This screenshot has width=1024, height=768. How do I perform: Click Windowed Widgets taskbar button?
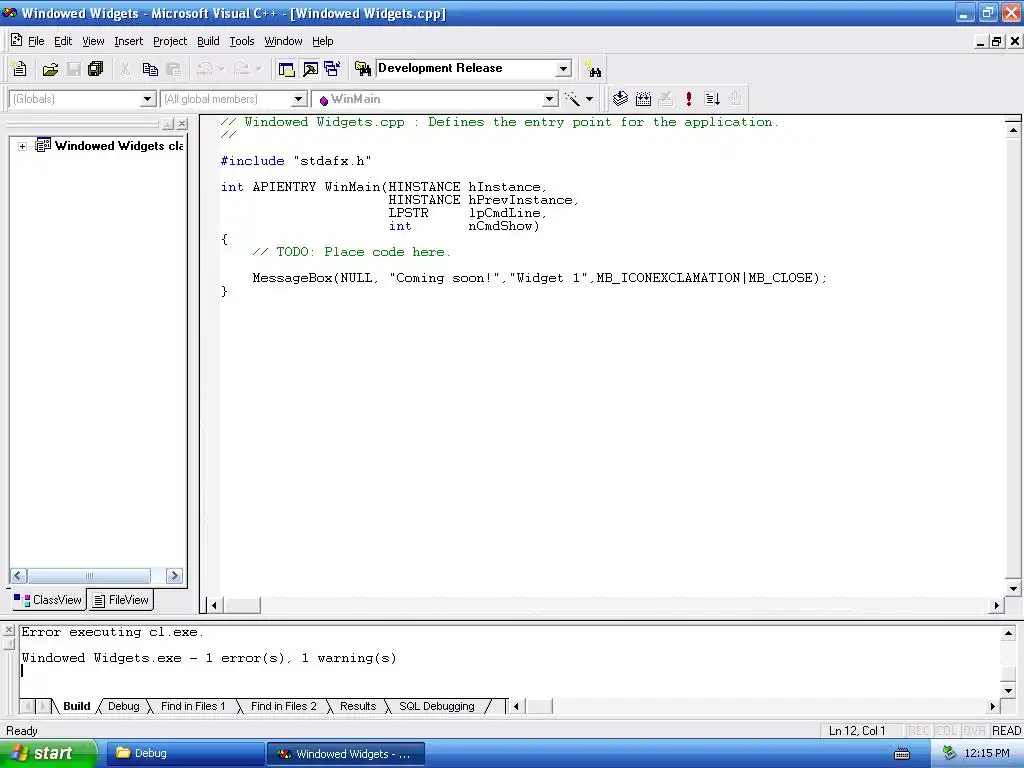[x=346, y=754]
